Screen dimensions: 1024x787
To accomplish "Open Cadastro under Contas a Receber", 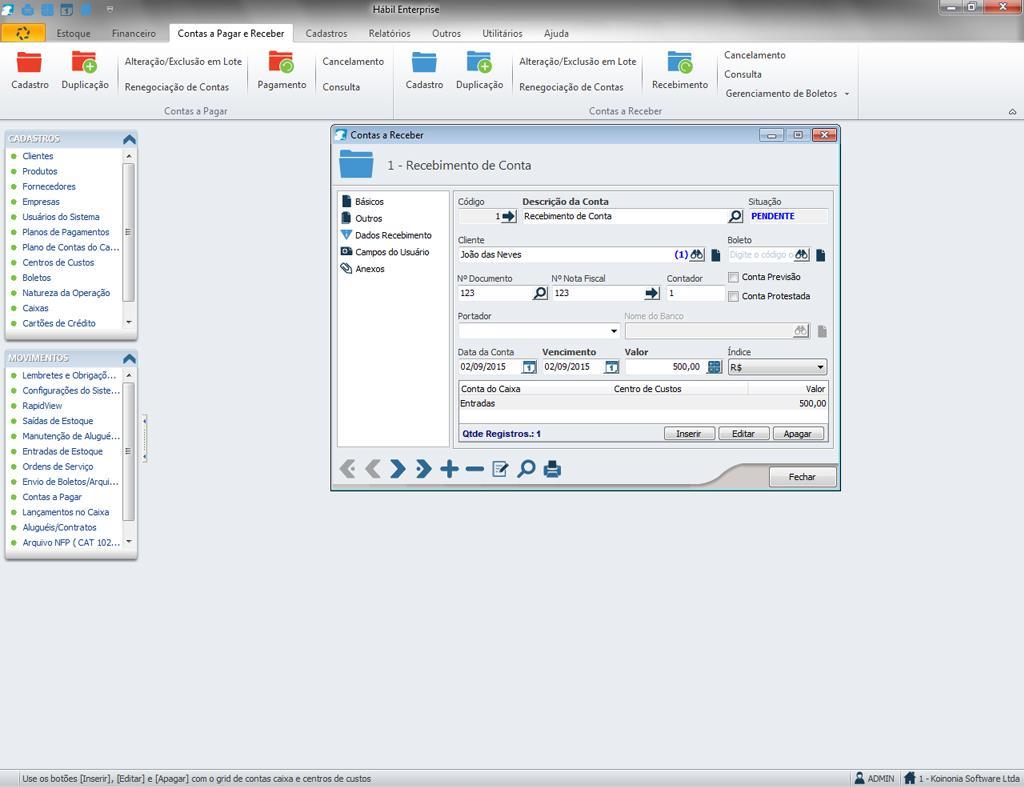I will coord(424,71).
